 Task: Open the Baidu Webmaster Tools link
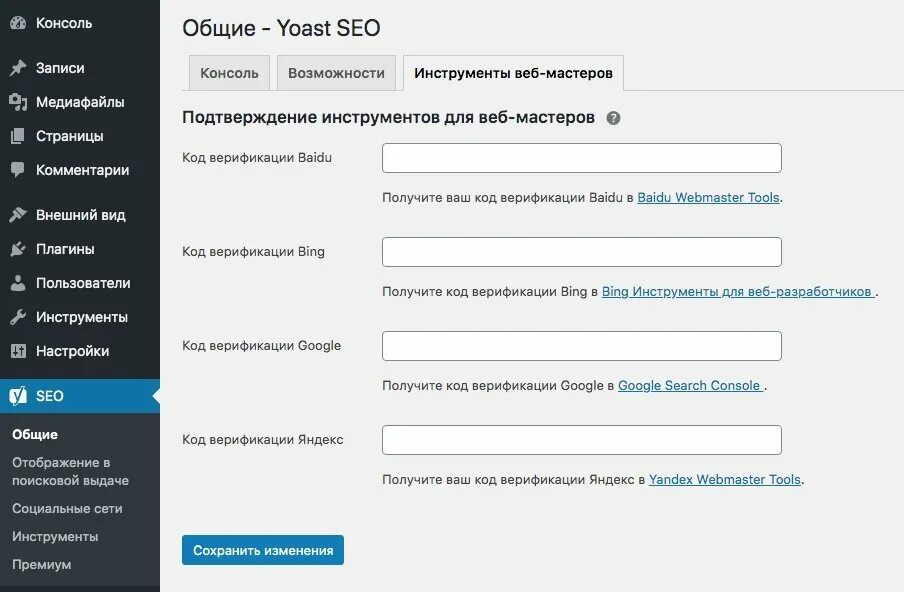tap(708, 198)
